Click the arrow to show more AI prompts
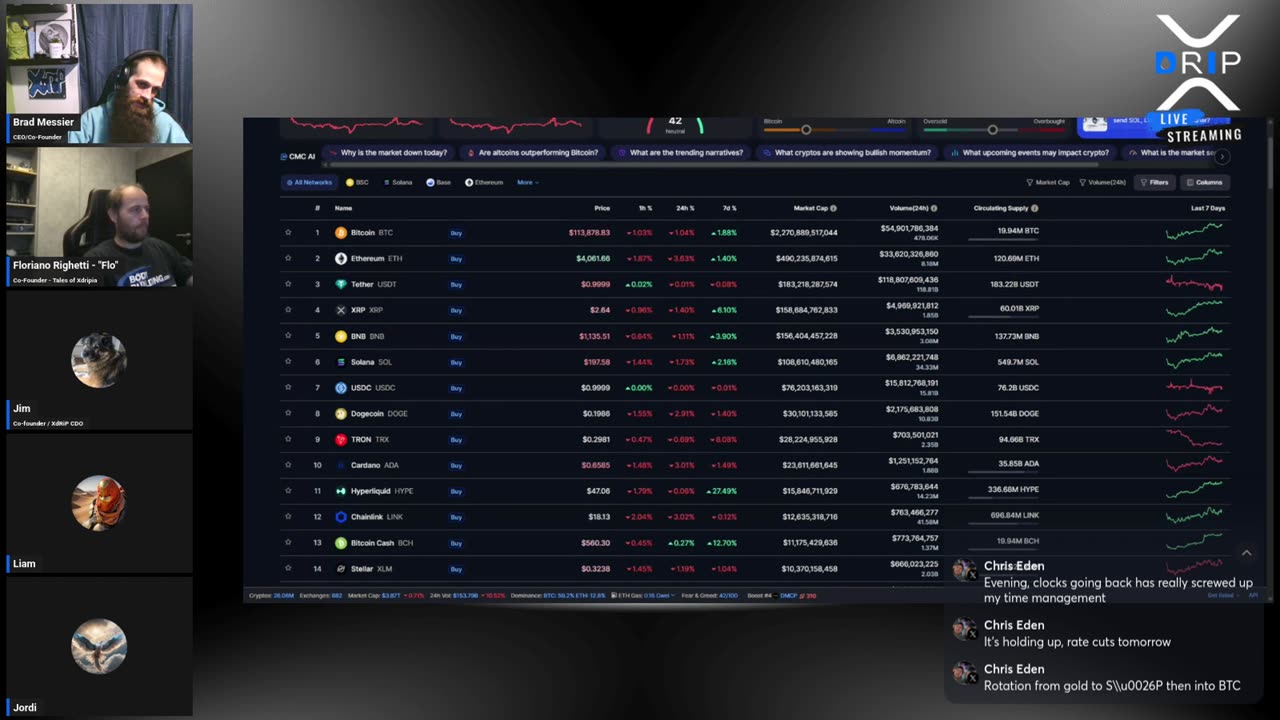 pos(1222,156)
